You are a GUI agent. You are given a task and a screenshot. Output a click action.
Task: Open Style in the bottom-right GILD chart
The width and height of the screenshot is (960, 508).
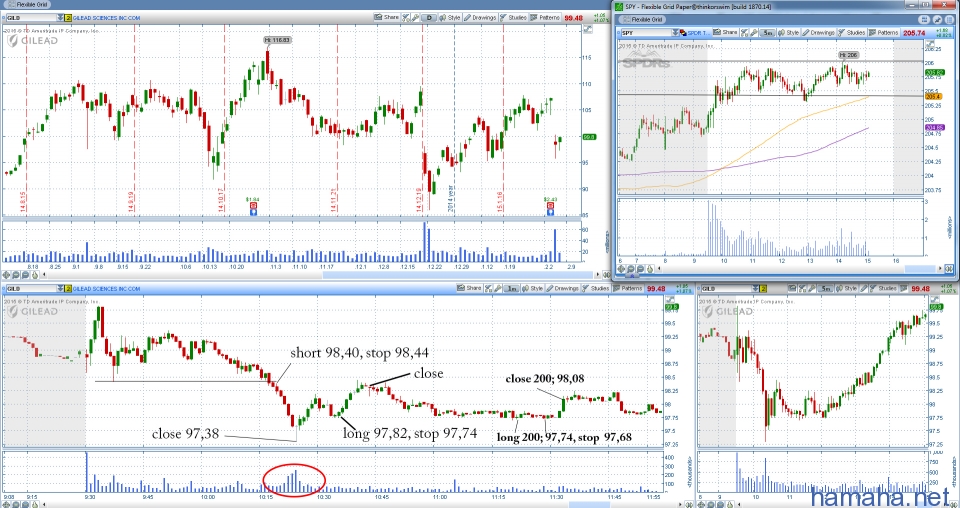847,288
